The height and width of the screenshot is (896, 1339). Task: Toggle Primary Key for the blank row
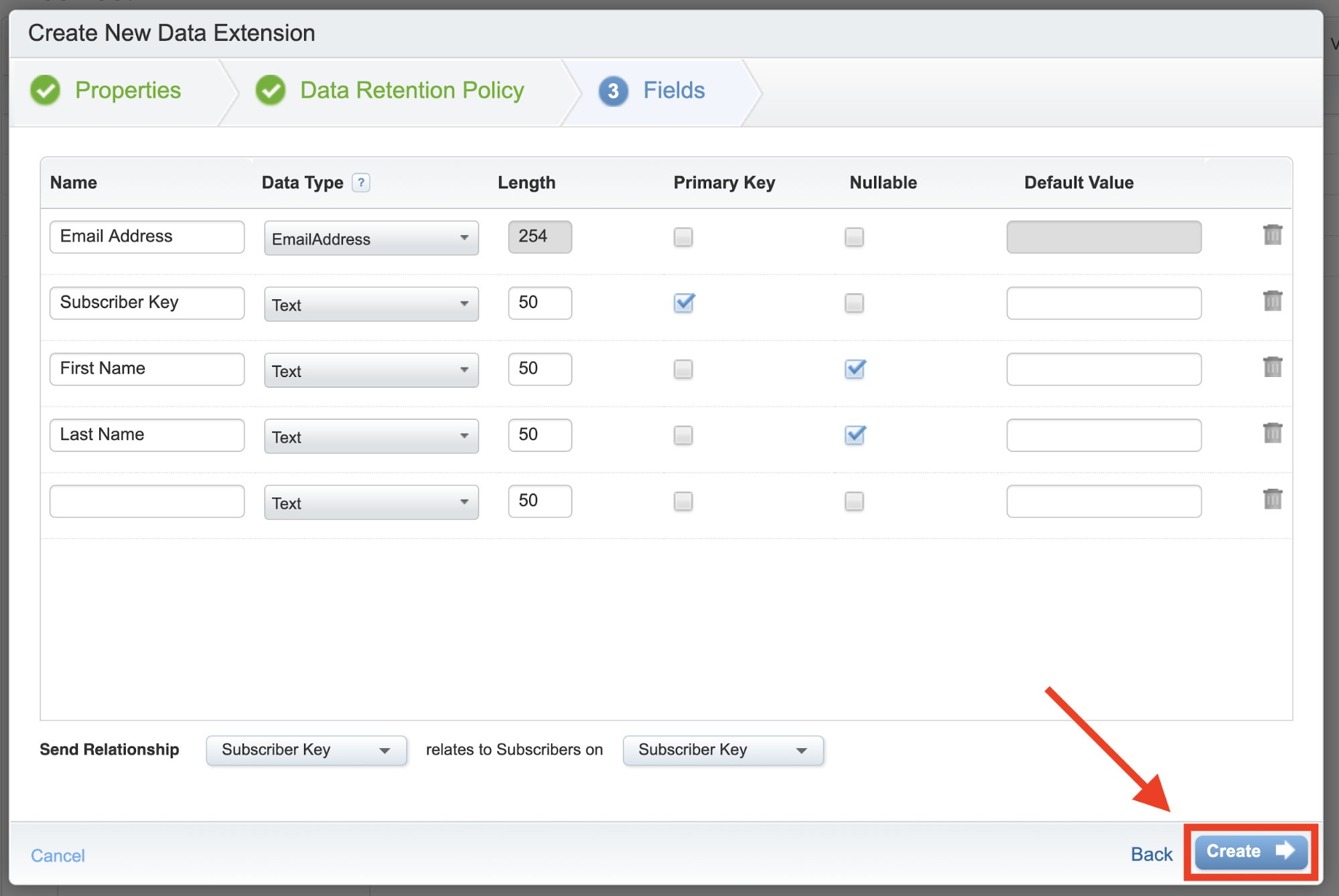click(683, 502)
